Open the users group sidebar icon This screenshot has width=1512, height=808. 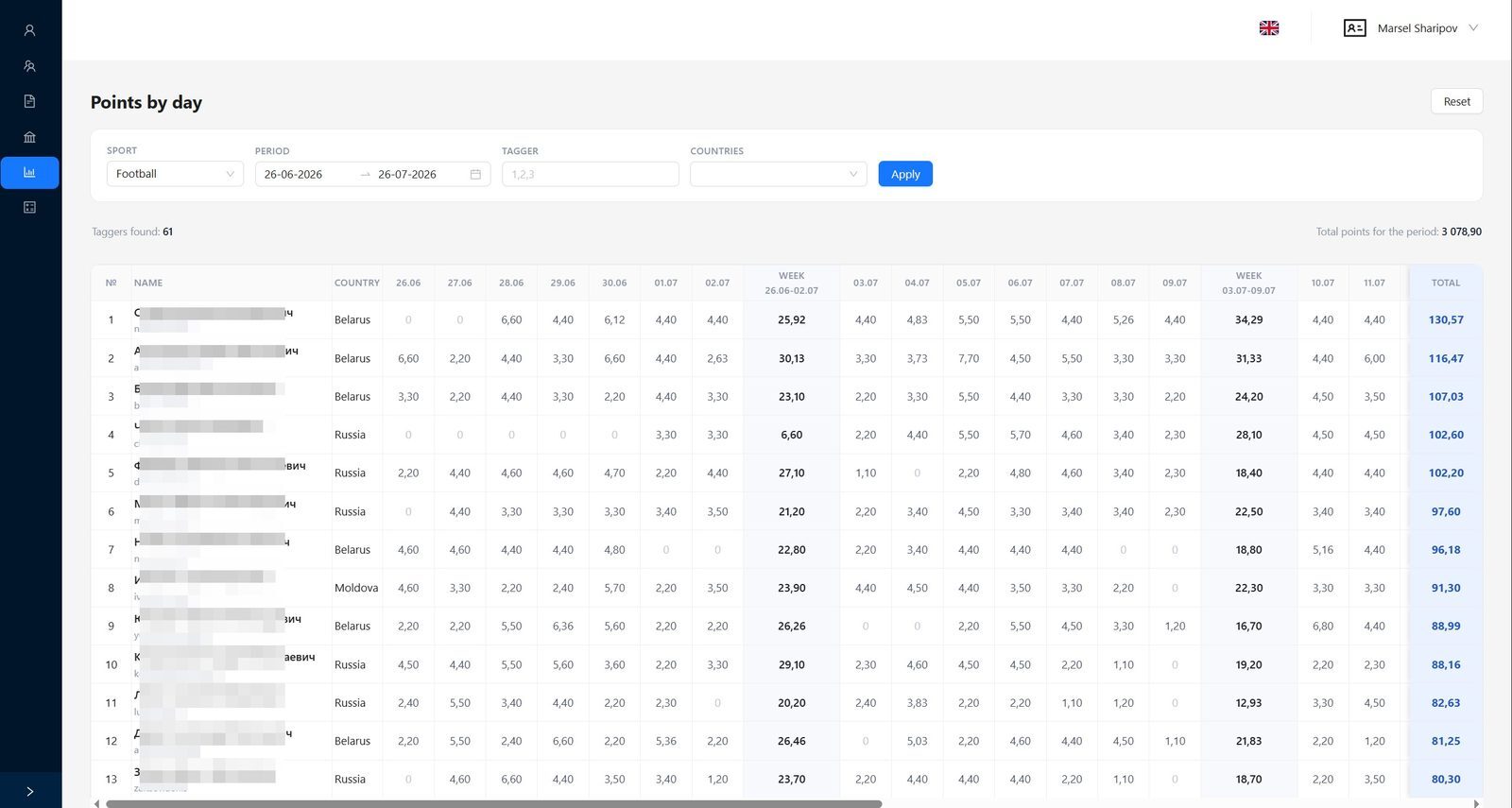pos(29,66)
